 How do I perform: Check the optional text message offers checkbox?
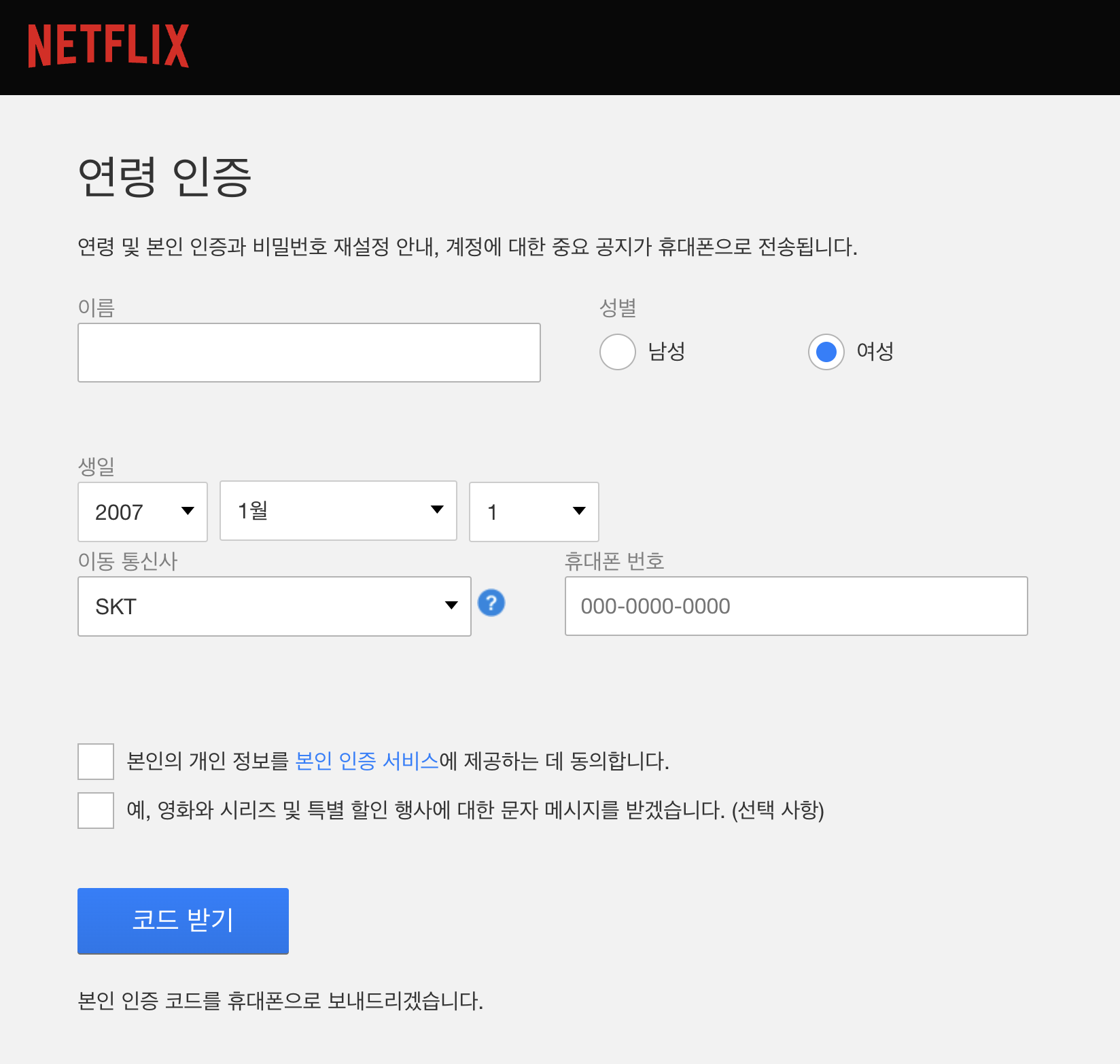(96, 811)
